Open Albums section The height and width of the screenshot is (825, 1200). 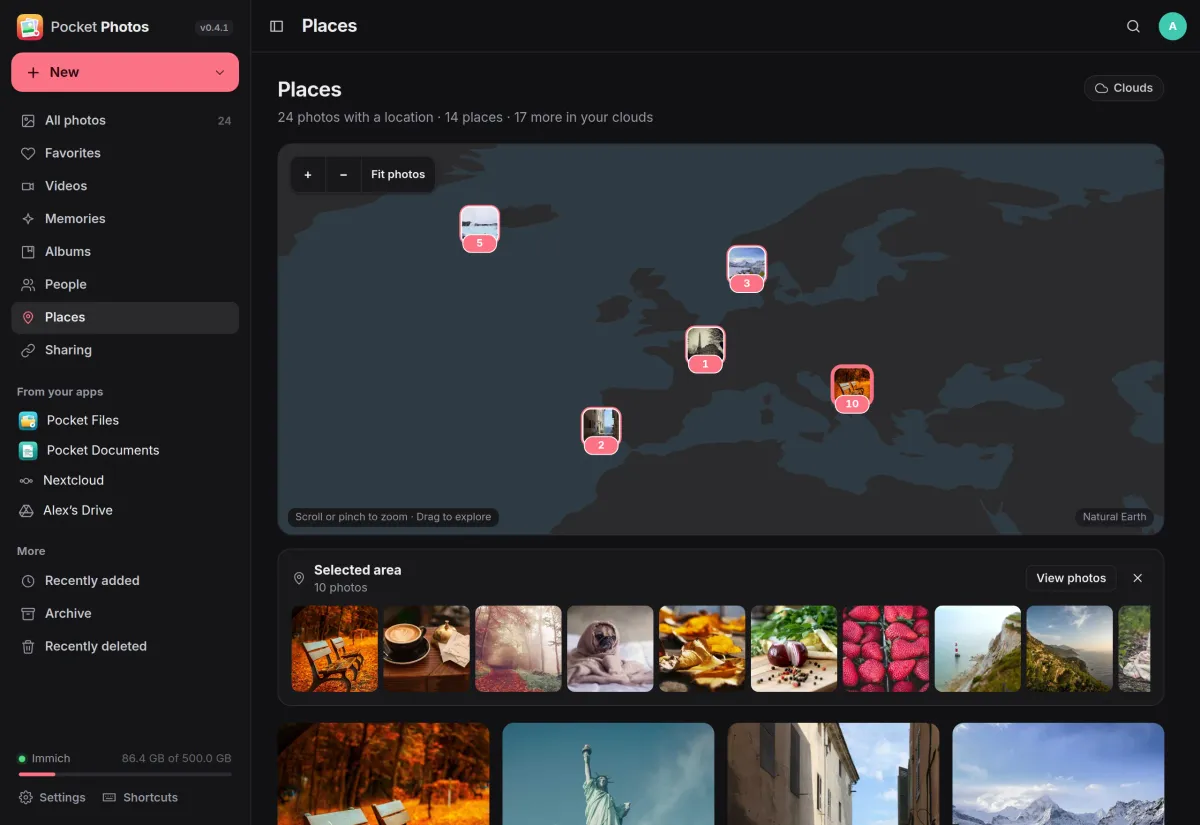click(125, 252)
